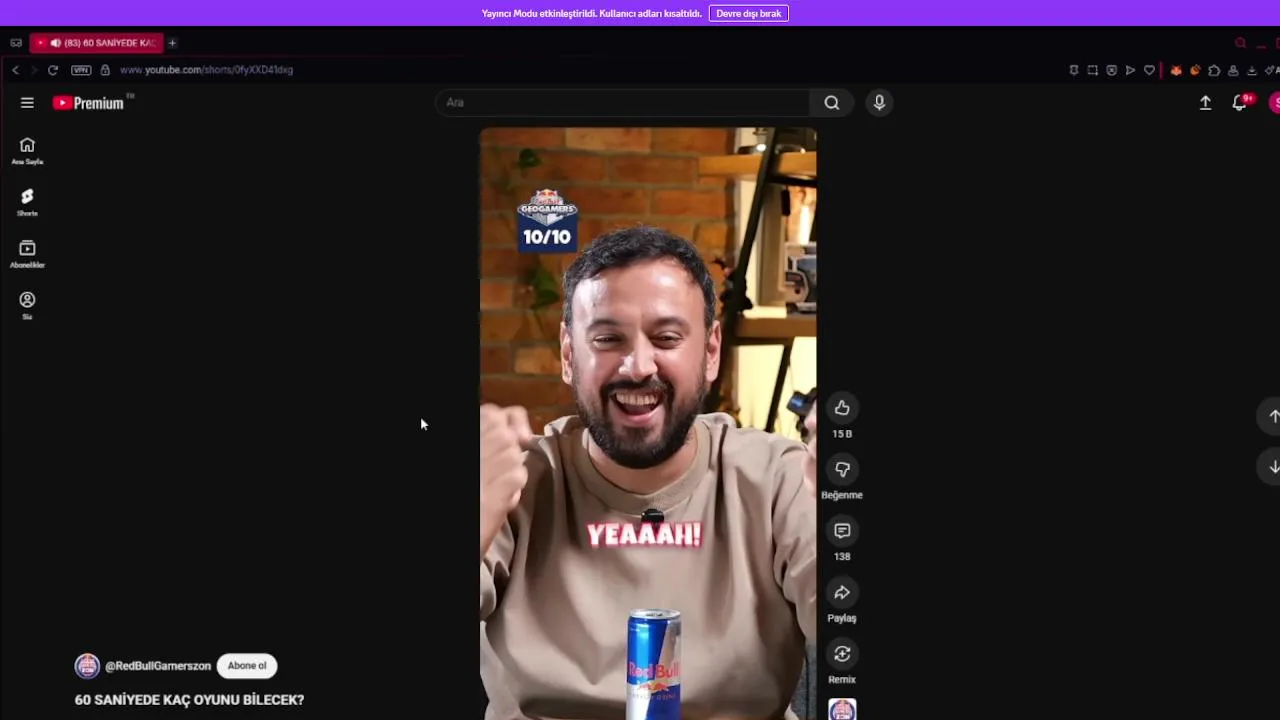Click the Ara search input field
The width and height of the screenshot is (1280, 720).
[x=622, y=102]
